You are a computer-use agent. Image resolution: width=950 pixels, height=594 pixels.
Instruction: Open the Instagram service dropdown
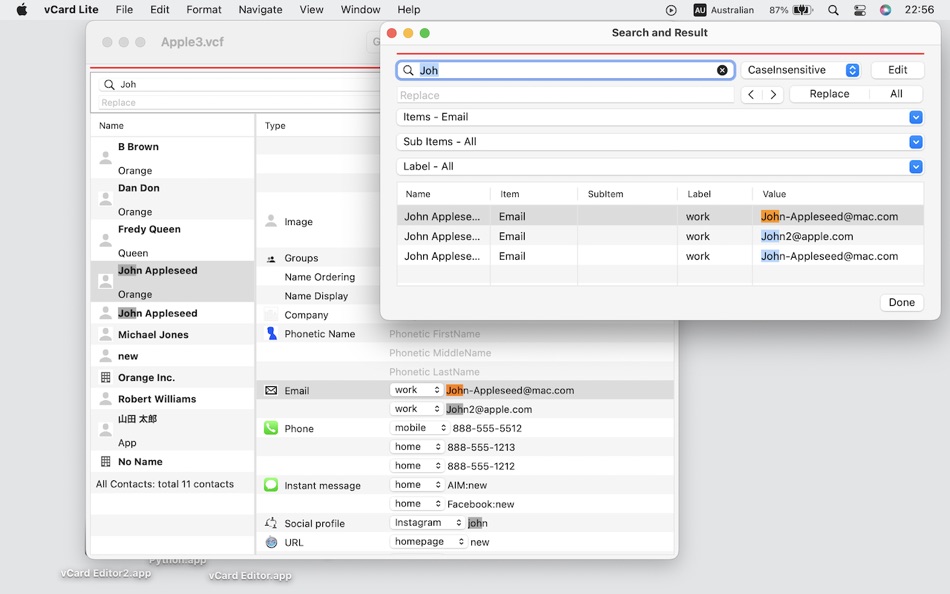pos(427,522)
